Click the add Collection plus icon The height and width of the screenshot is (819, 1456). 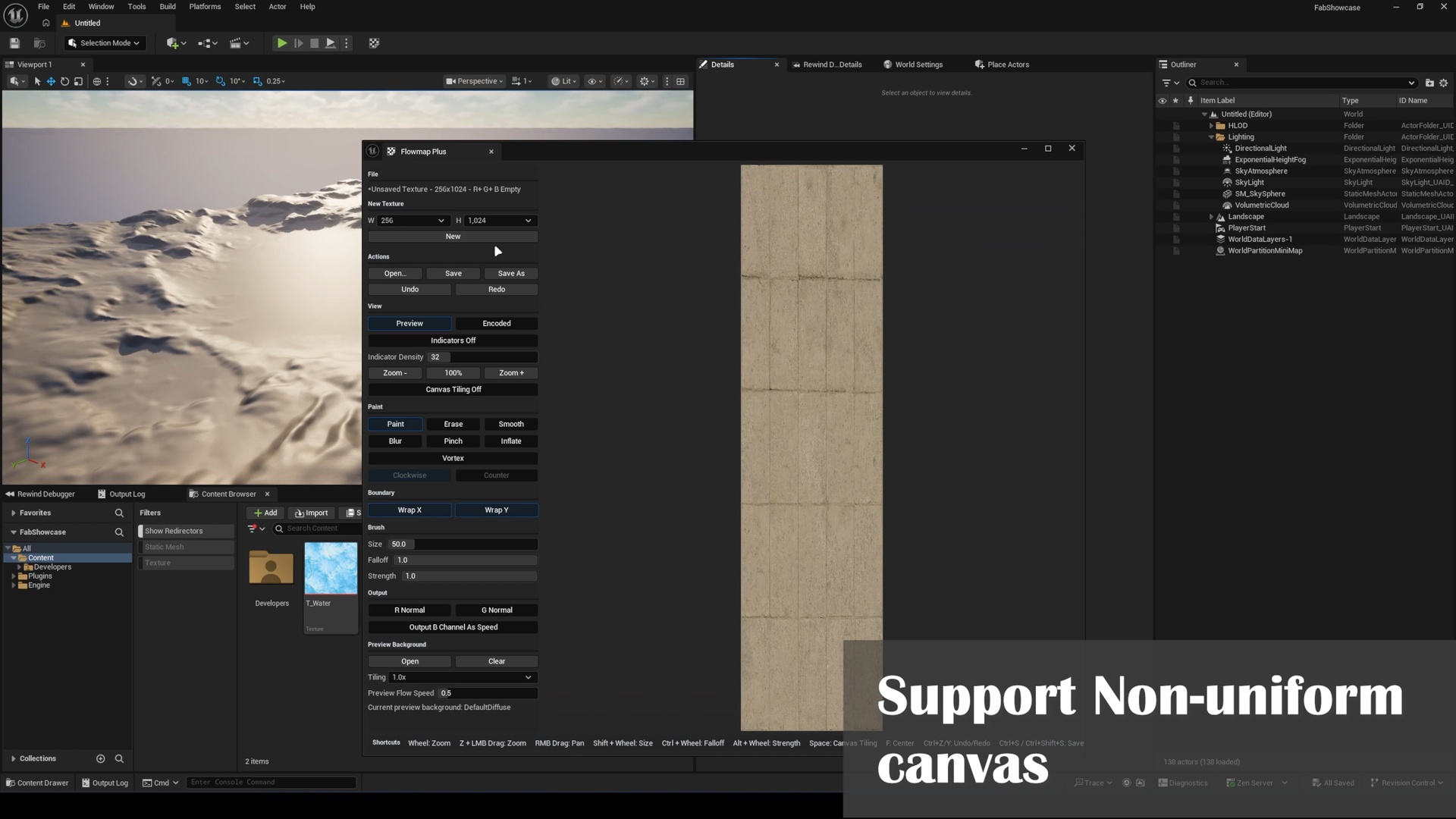tap(100, 758)
